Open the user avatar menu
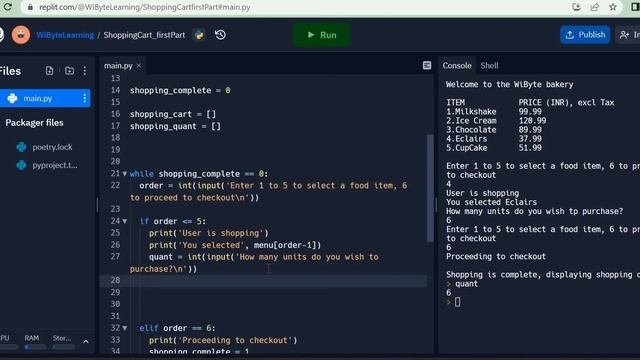This screenshot has width=640, height=360. 21,35
